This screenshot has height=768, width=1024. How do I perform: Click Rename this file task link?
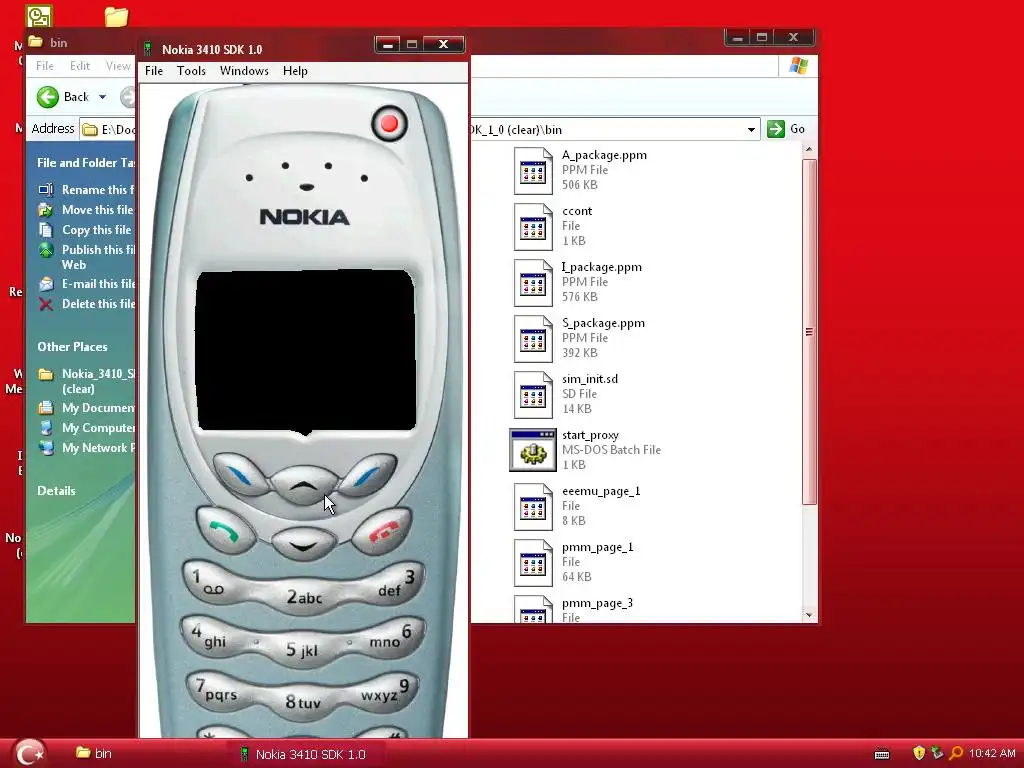(98, 189)
